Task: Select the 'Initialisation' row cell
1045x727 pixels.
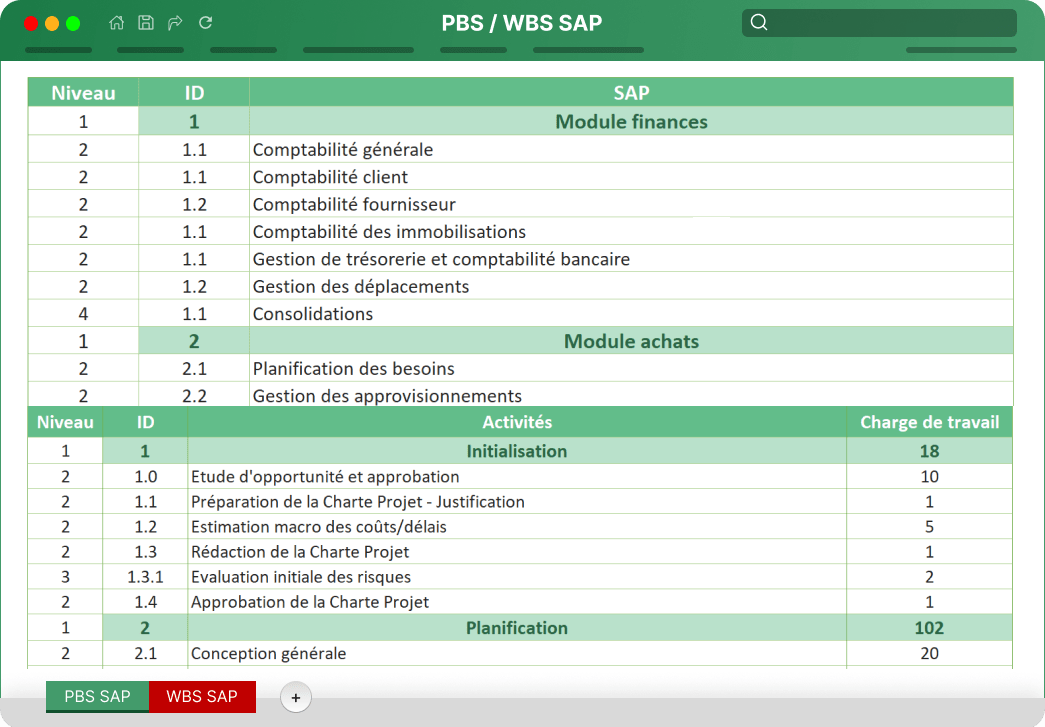Action: click(517, 451)
